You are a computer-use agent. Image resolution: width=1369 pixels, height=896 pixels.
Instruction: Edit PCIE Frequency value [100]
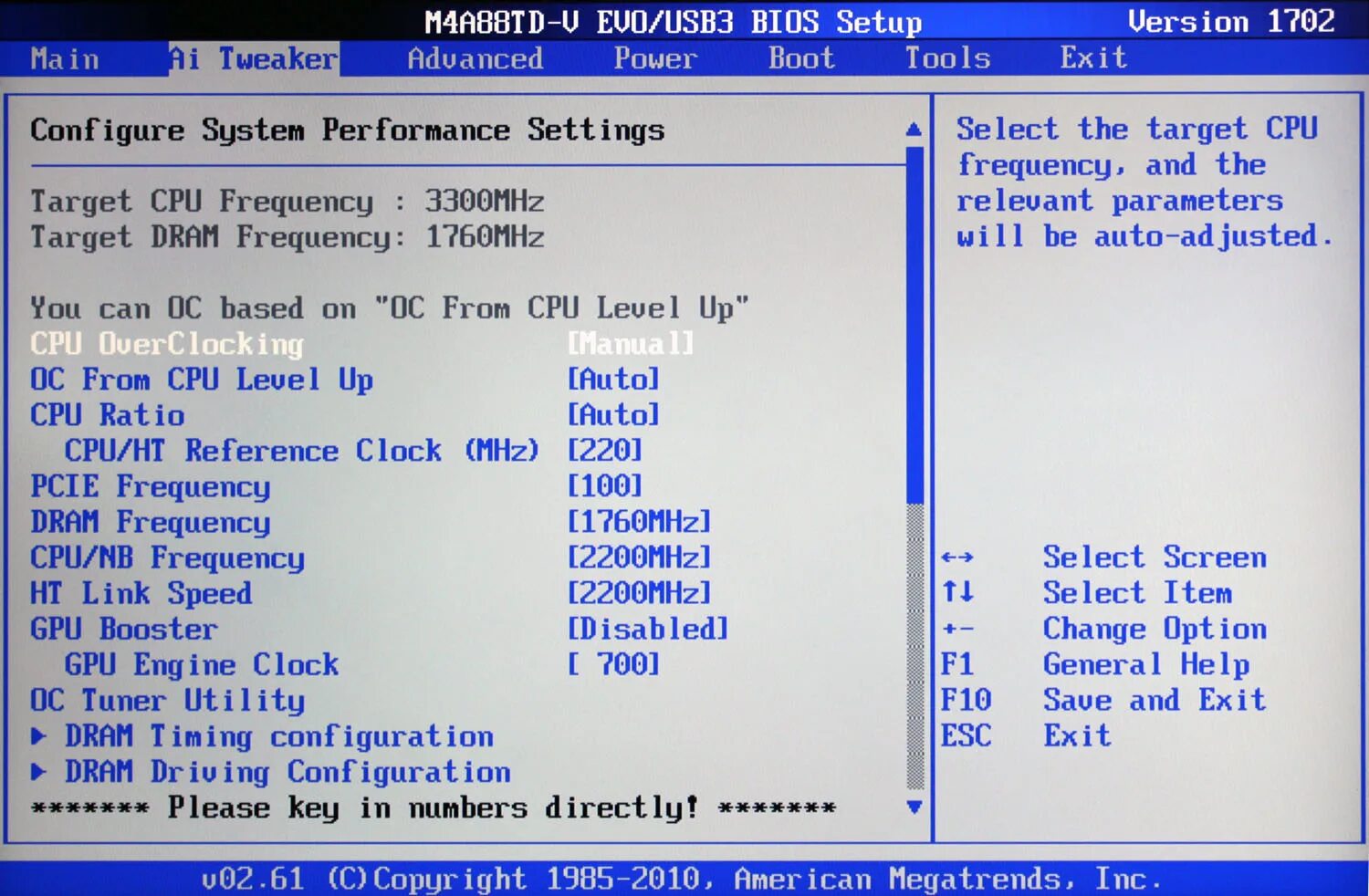coord(604,486)
